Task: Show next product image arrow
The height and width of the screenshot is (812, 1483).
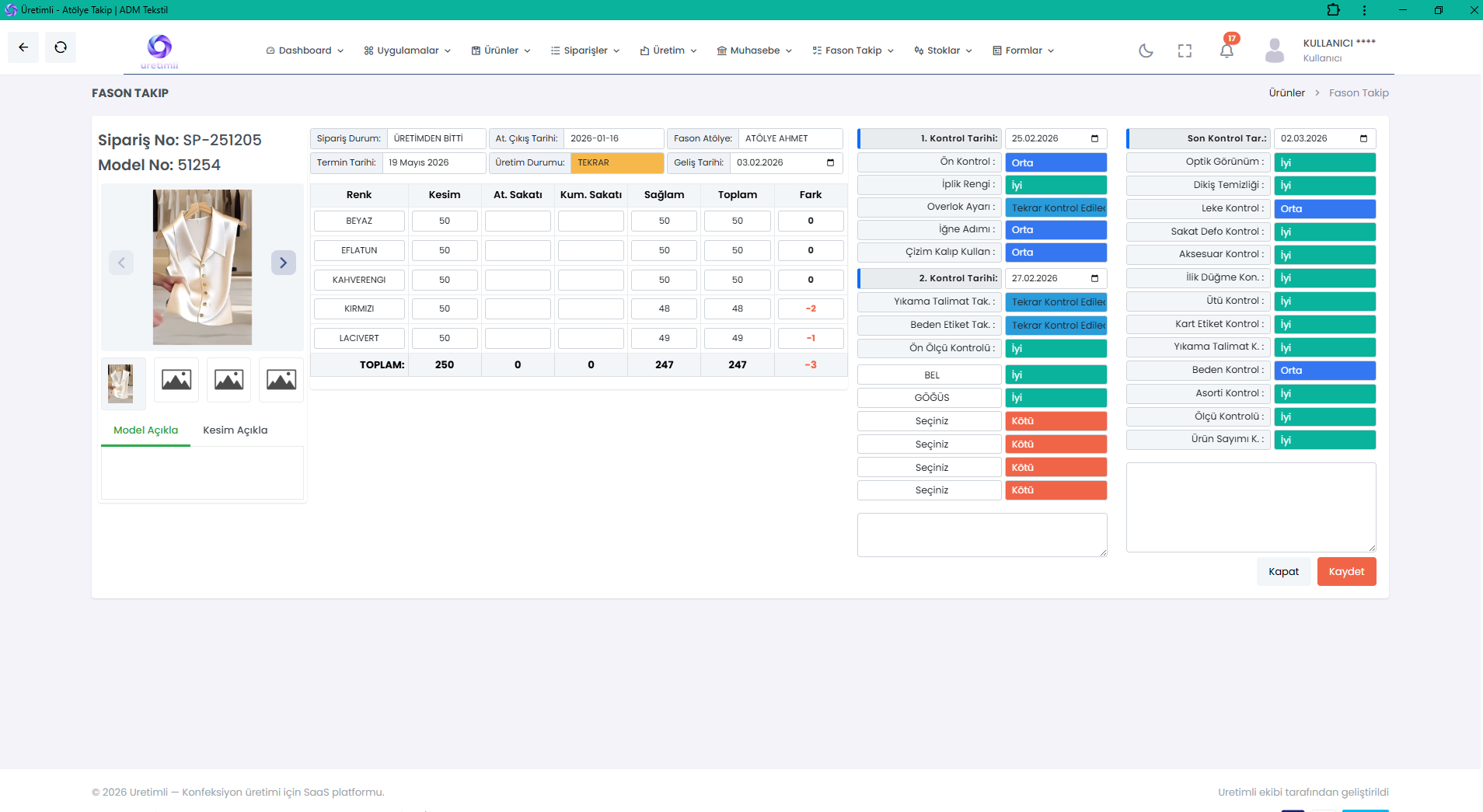Action: click(284, 263)
